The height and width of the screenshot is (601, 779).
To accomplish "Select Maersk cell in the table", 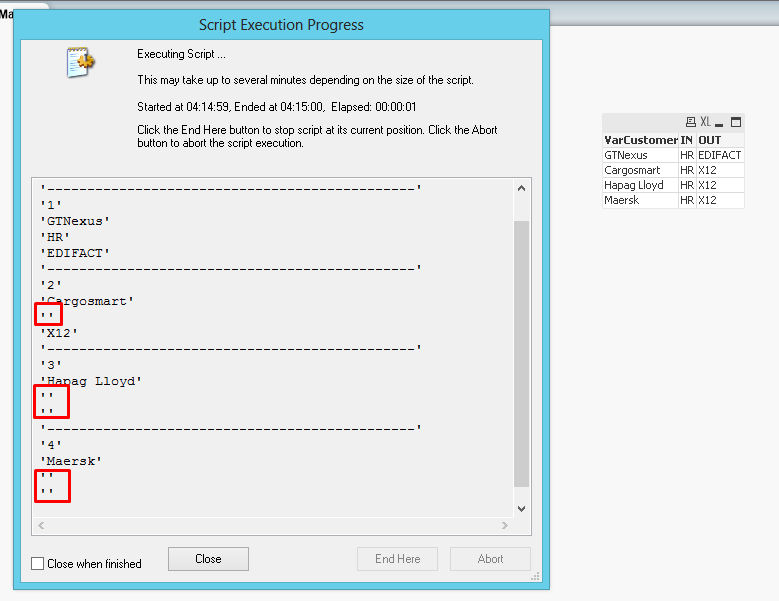I will (640, 200).
